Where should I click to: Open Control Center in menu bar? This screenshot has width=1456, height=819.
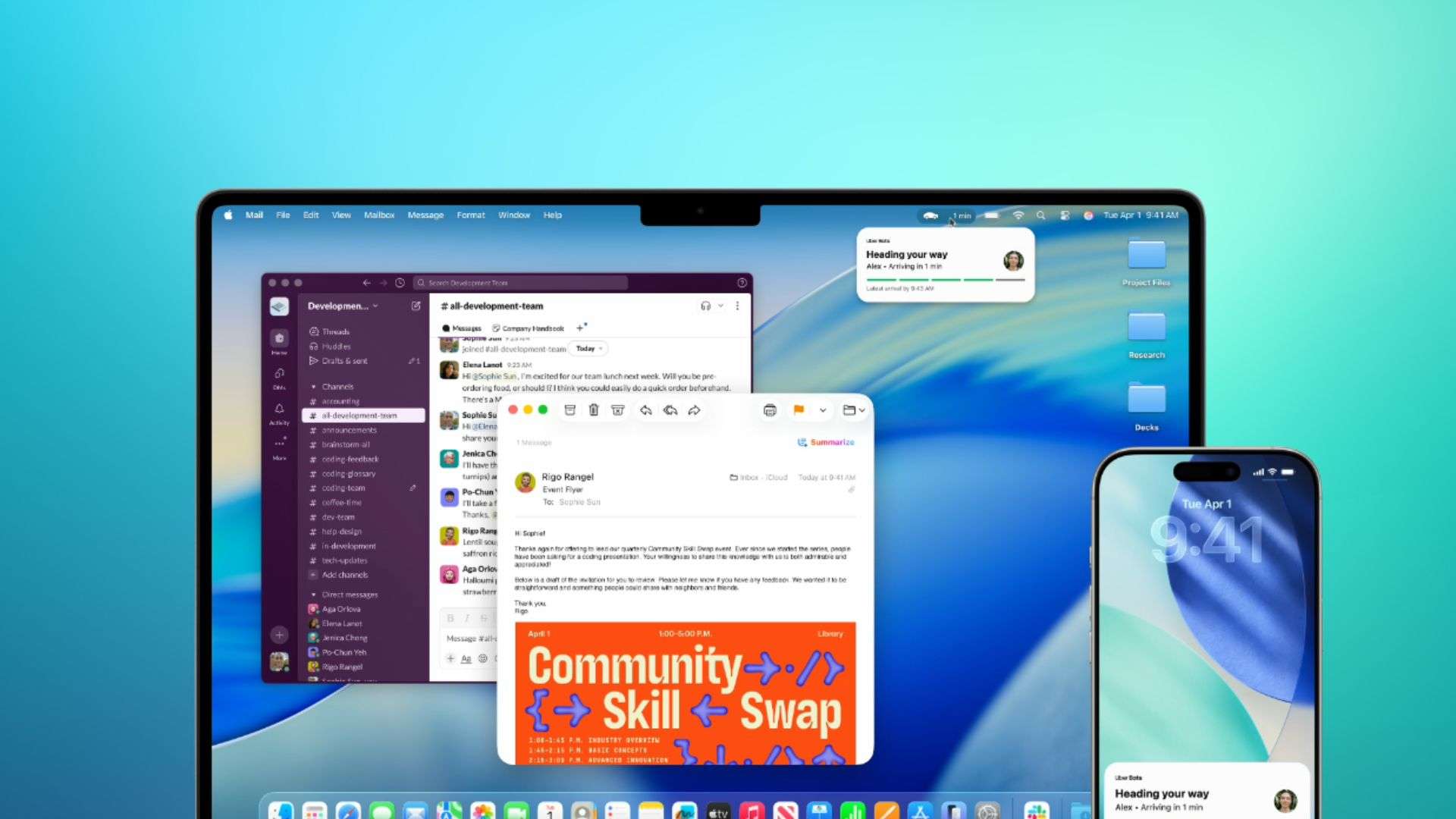[x=1065, y=215]
